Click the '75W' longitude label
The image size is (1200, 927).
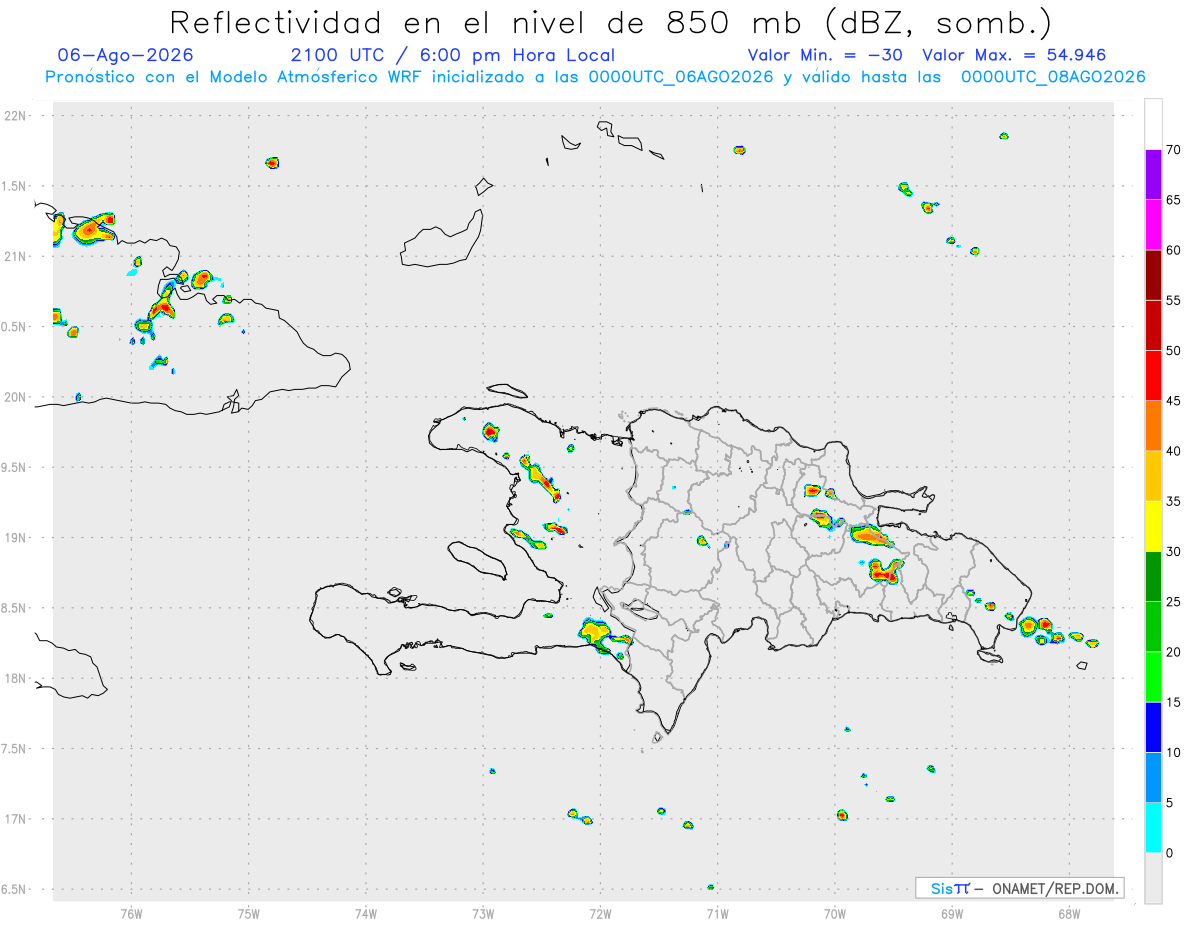click(249, 913)
